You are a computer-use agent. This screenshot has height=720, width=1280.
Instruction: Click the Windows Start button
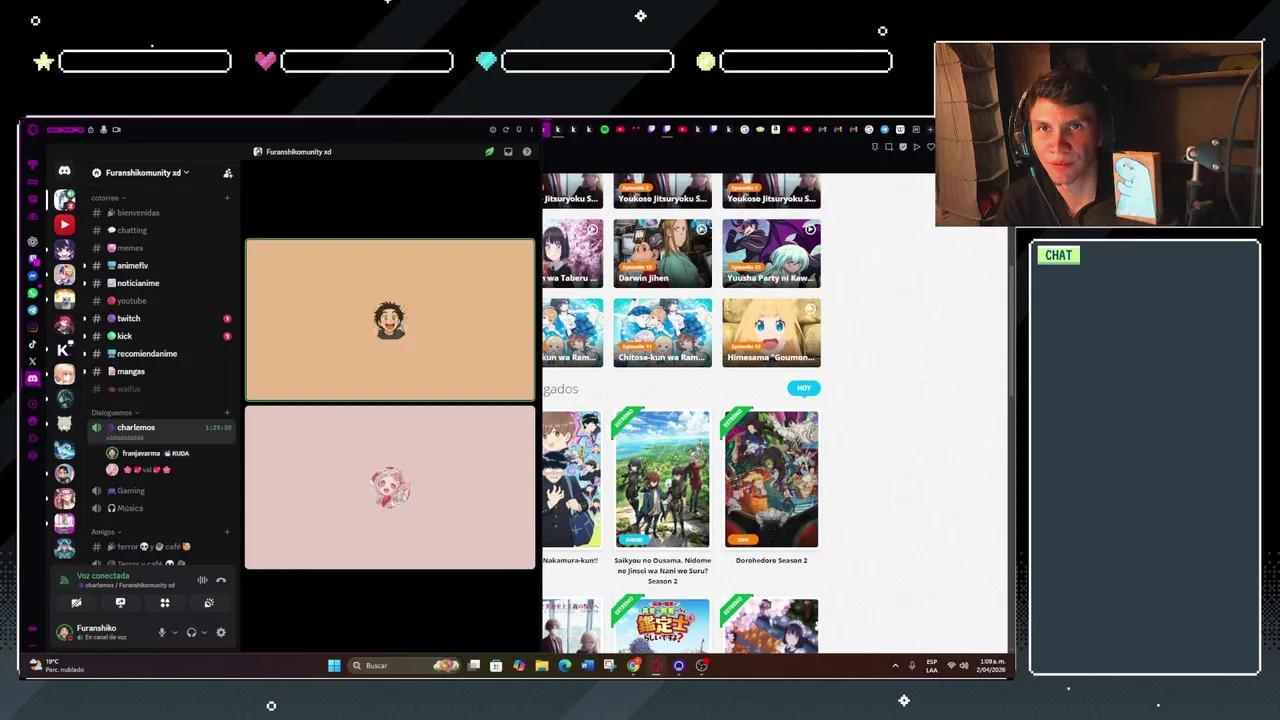click(334, 665)
